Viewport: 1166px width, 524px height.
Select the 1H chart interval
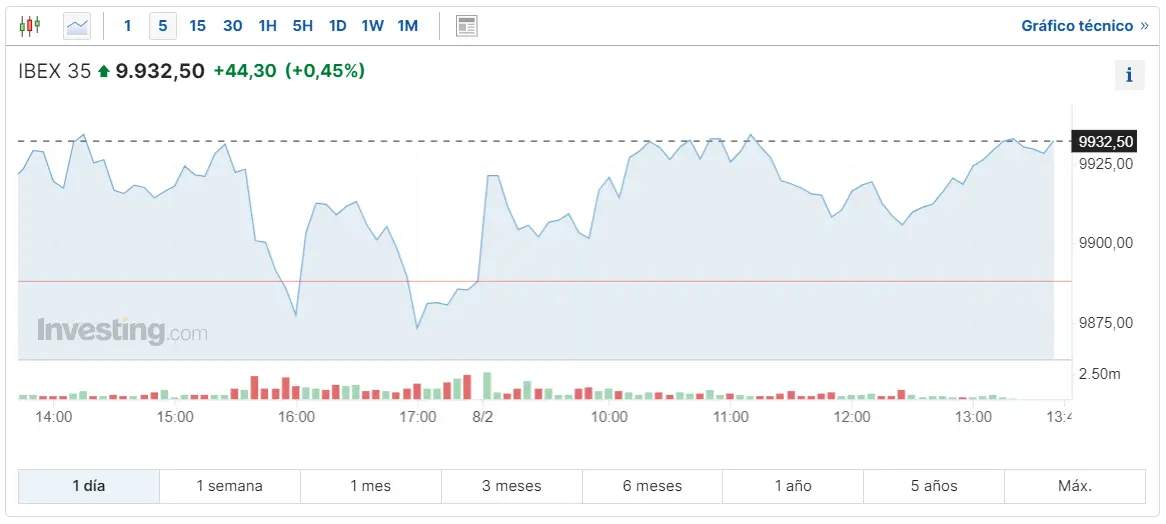click(x=268, y=26)
